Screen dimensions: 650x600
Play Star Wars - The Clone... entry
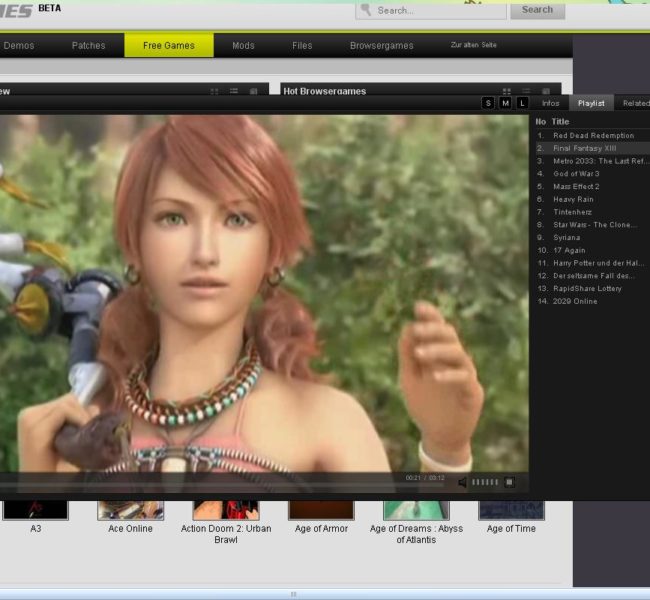tap(593, 225)
